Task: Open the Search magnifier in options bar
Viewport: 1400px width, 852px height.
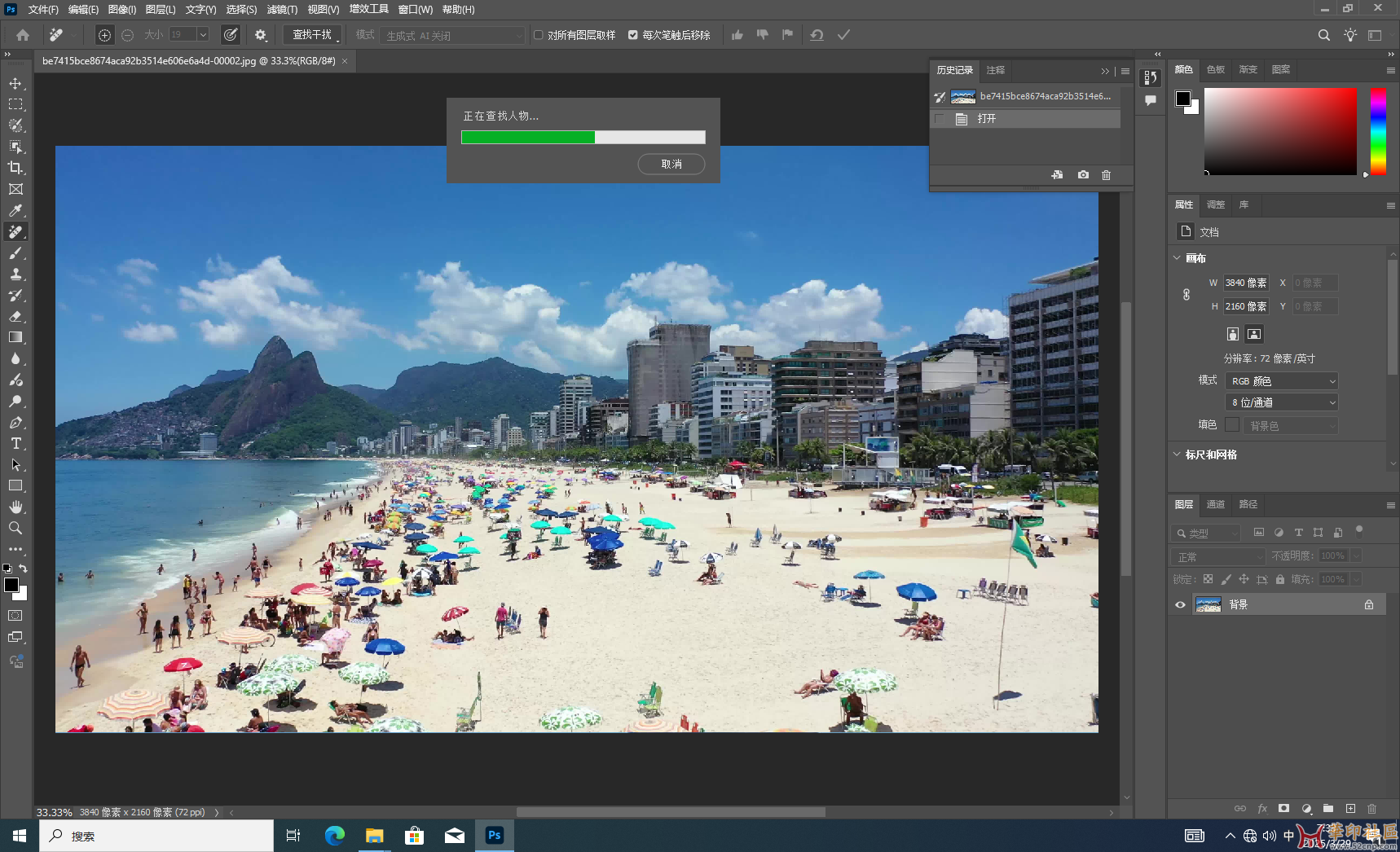Action: (x=1324, y=35)
